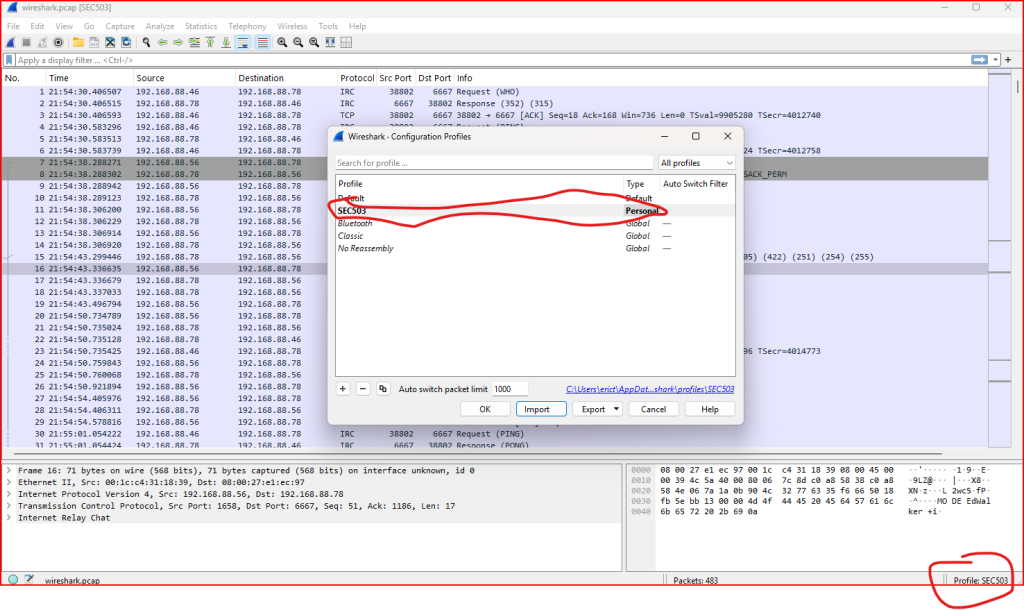Sort packet list by Time column header
This screenshot has height=610, width=1024.
[89, 78]
